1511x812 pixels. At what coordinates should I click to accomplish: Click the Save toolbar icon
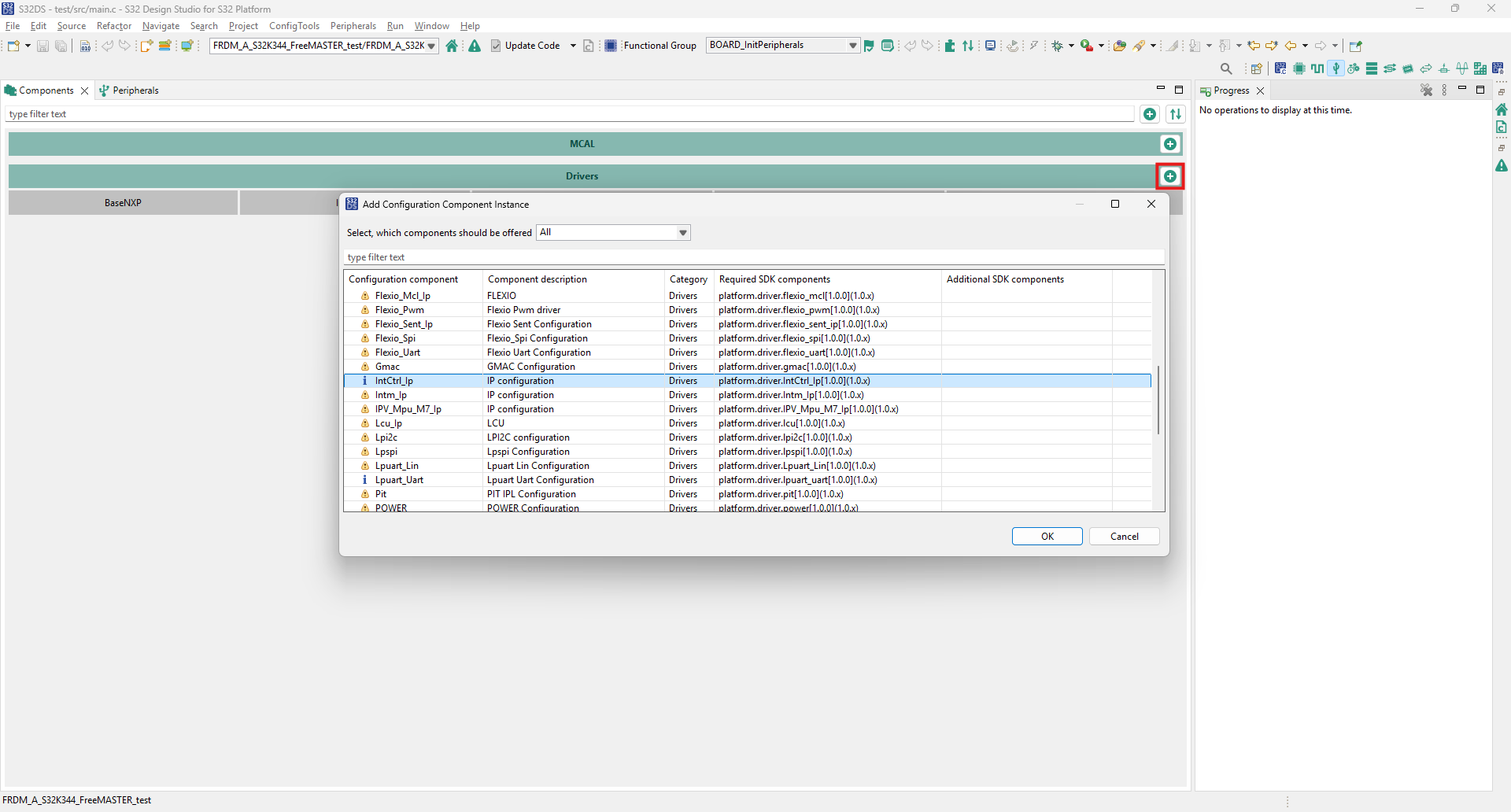(42, 46)
